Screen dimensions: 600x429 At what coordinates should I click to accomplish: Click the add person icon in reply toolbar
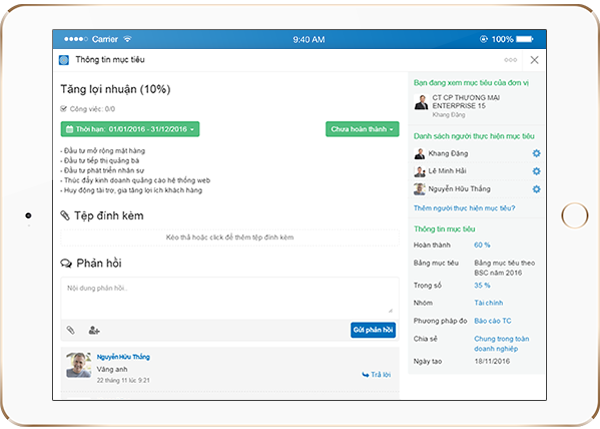pos(94,329)
